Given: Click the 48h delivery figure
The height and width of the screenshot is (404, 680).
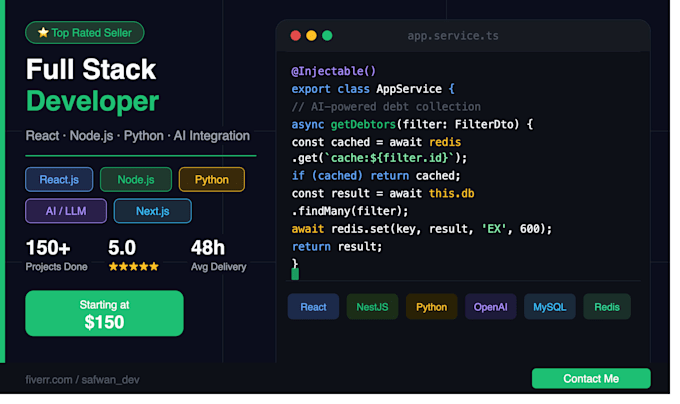Looking at the screenshot, I should (208, 248).
